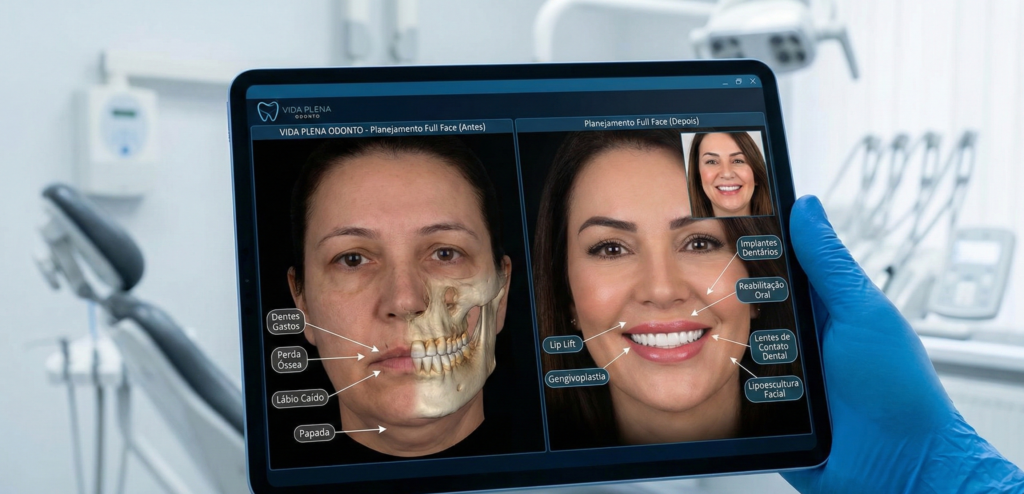This screenshot has width=1024, height=494.
Task: Close the planning app window
Action: tap(752, 81)
